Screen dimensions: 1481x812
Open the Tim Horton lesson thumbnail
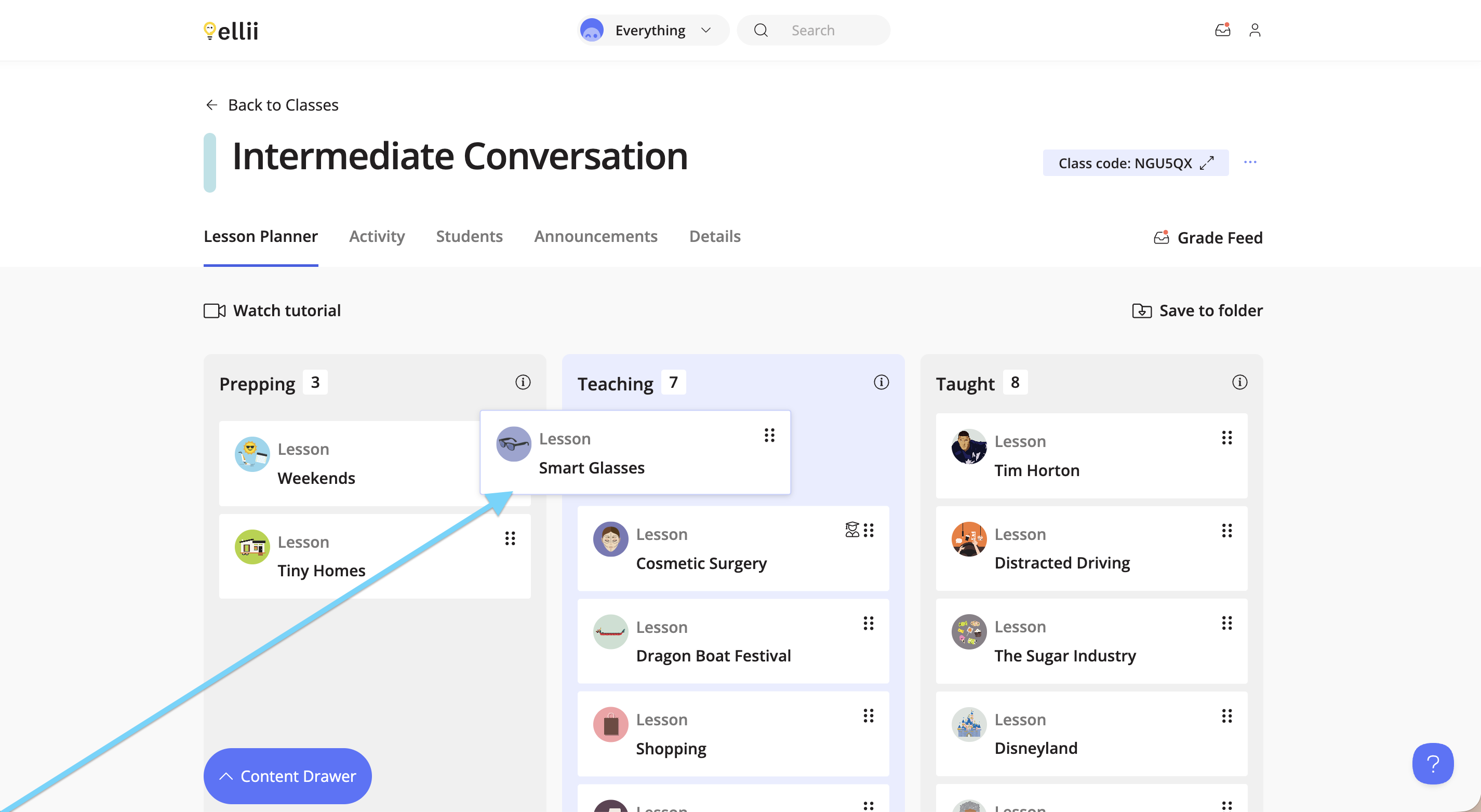pos(969,446)
